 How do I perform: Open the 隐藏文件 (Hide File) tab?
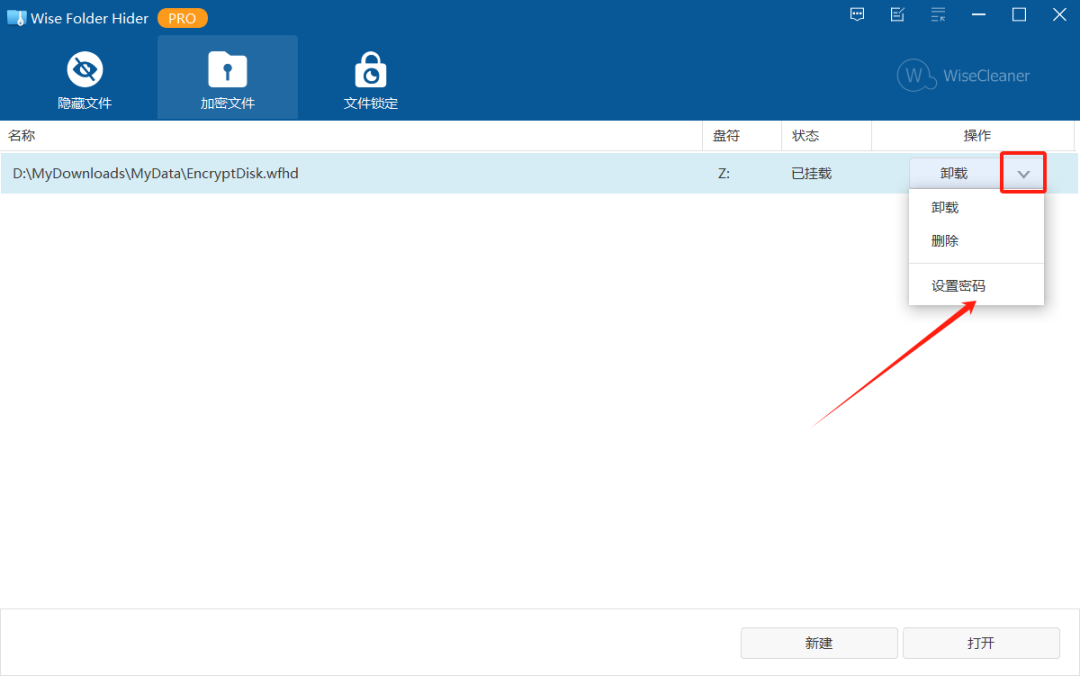point(85,79)
